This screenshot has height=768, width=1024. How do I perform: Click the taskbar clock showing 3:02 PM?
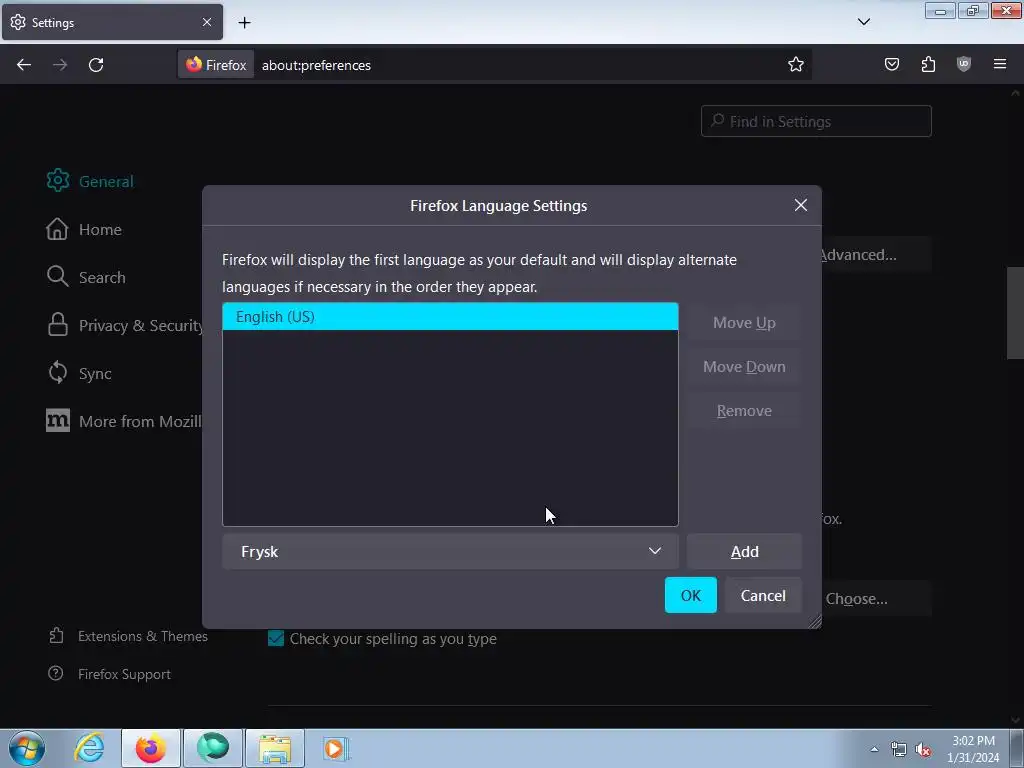pos(973,749)
